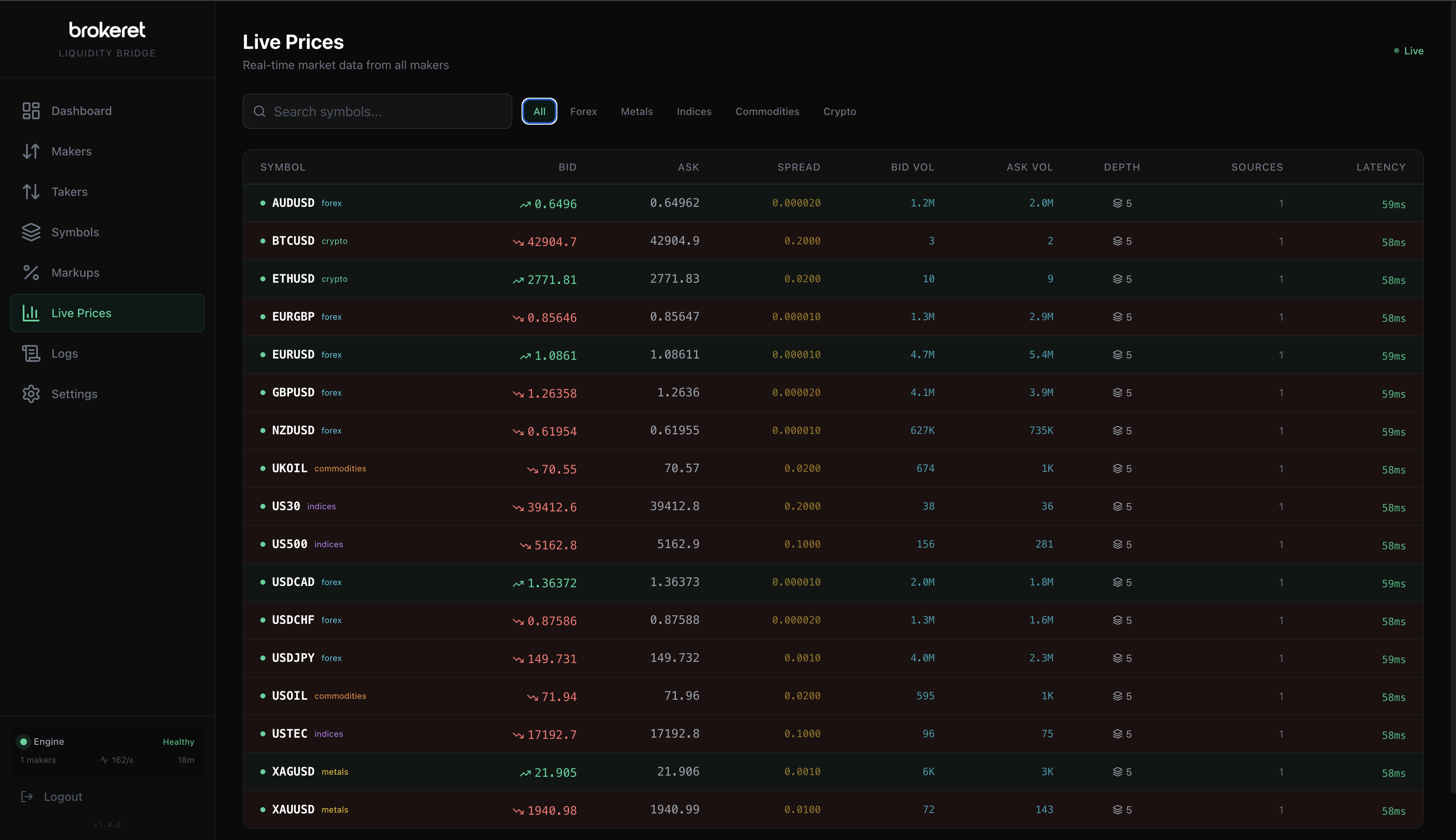Screen dimensions: 1456x840
Task: Open the Dashboard panel
Action: [x=81, y=110]
